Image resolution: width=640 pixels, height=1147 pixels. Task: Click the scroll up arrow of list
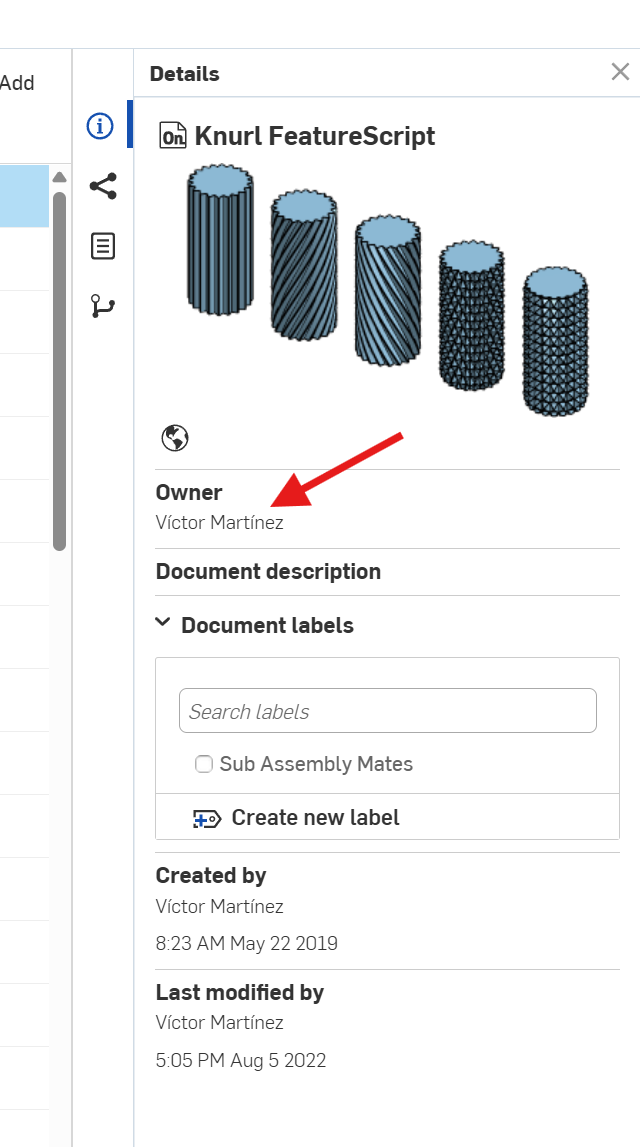[60, 177]
